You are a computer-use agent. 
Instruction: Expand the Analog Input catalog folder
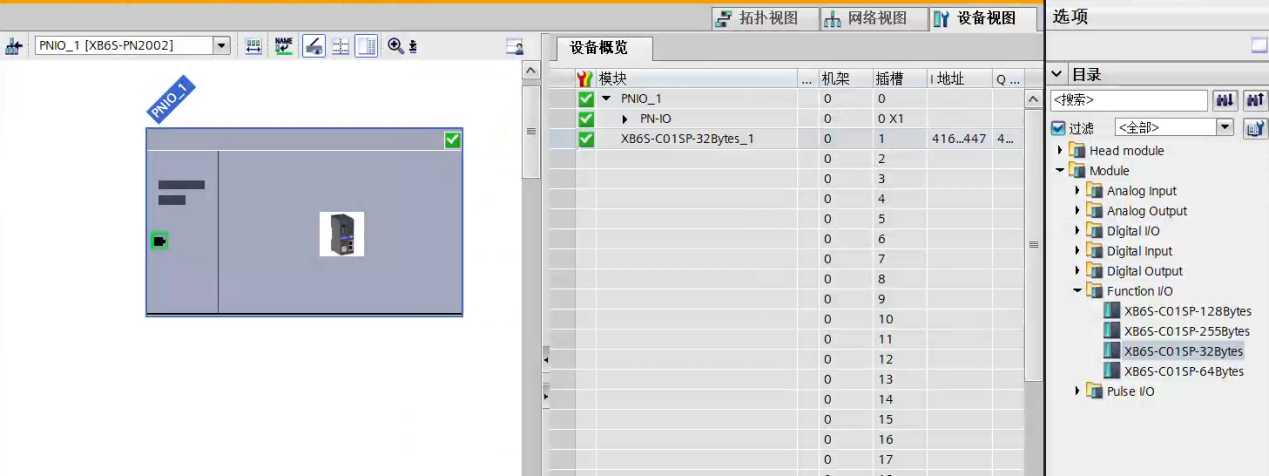pyautogui.click(x=1078, y=191)
